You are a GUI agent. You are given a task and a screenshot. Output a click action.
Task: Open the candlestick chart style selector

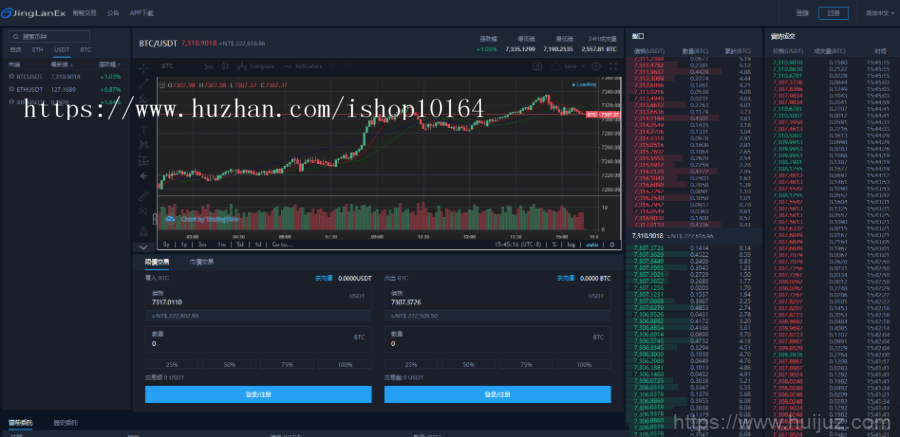click(225, 67)
